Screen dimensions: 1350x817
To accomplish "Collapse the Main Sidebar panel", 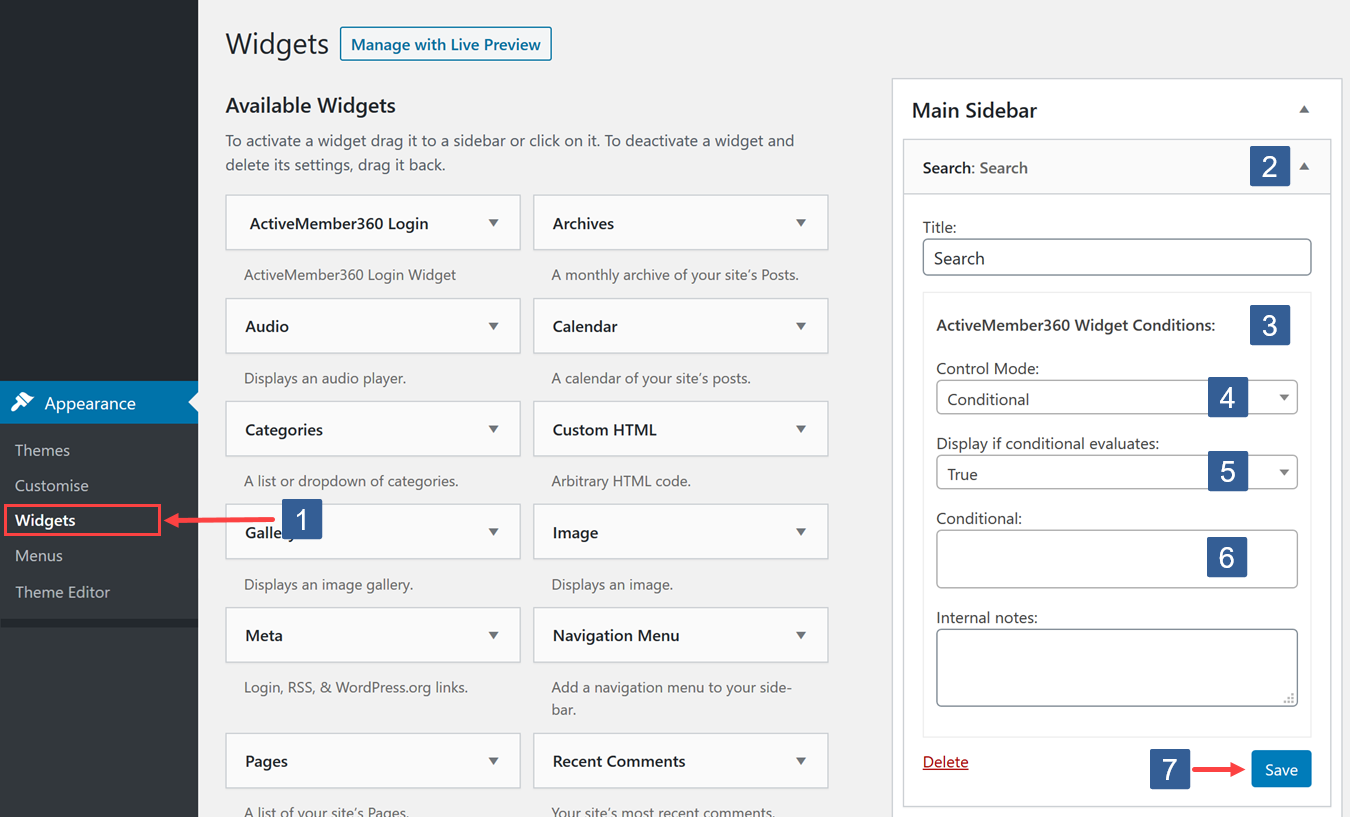I will (1304, 108).
